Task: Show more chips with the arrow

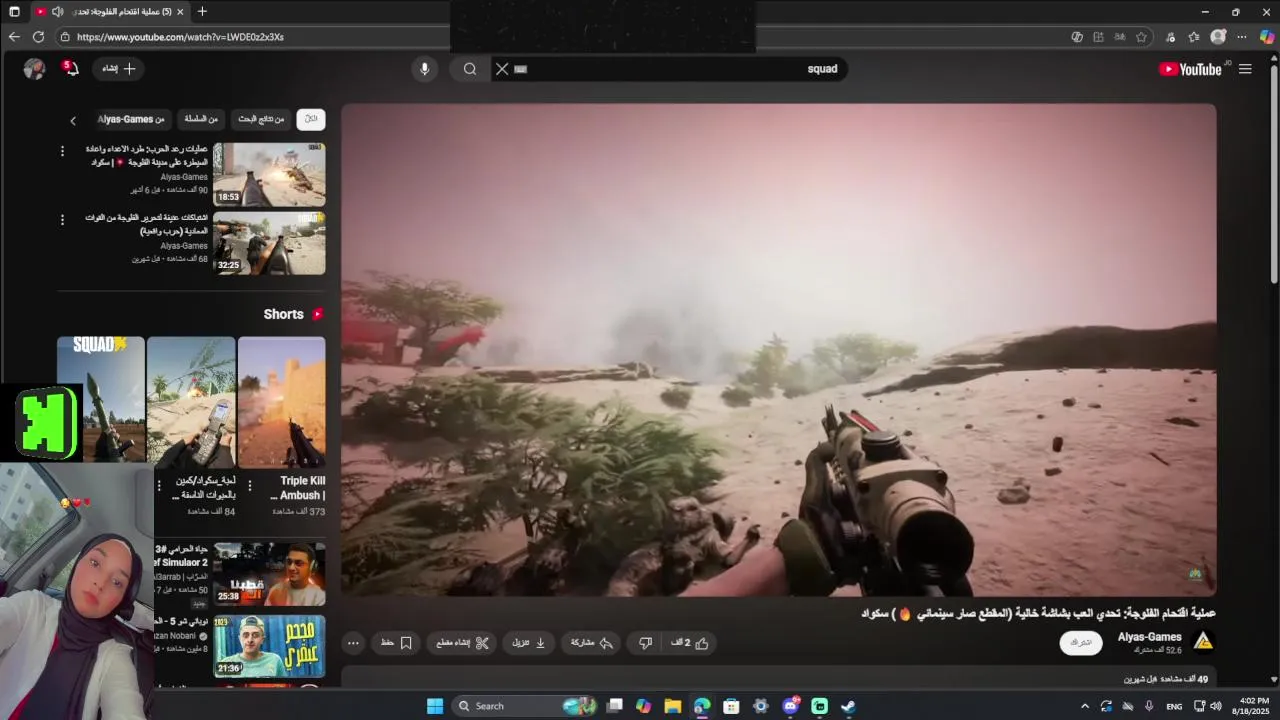Action: [72, 120]
